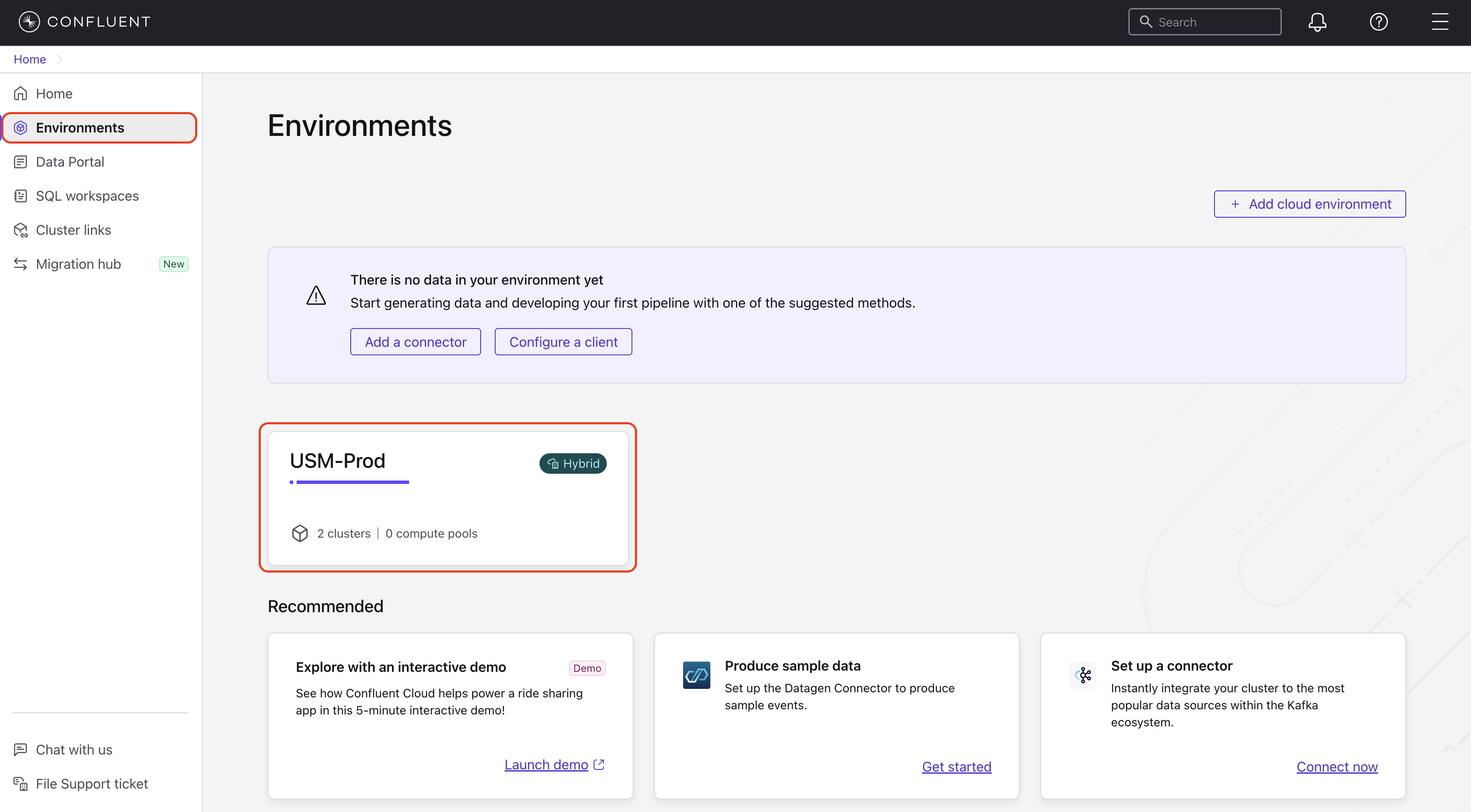Screen dimensions: 1471x812
Task: Click the help question mark icon
Action: 1379,22
